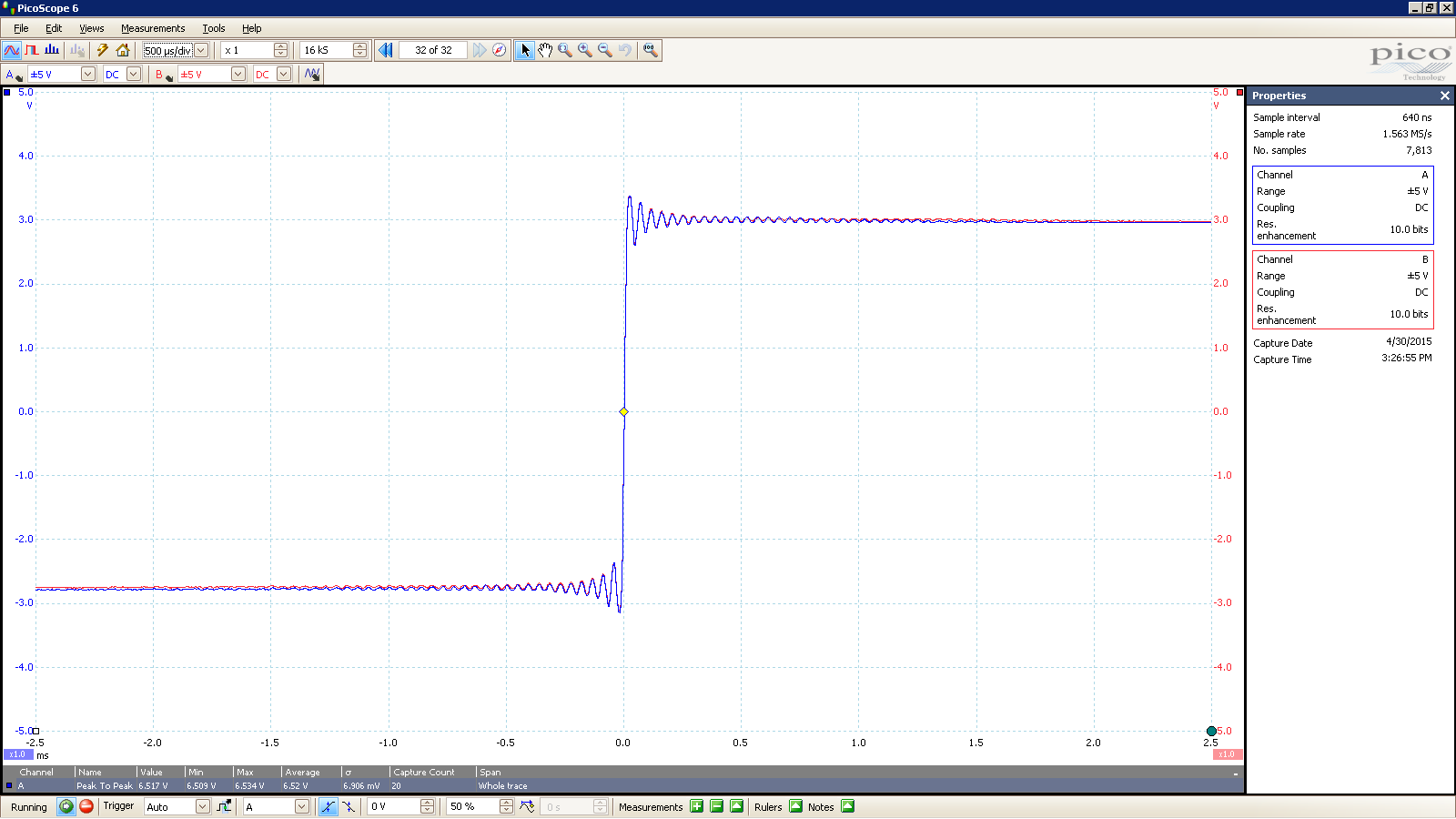This screenshot has width=1456, height=819.
Task: Open the Edit menu
Action: (54, 28)
